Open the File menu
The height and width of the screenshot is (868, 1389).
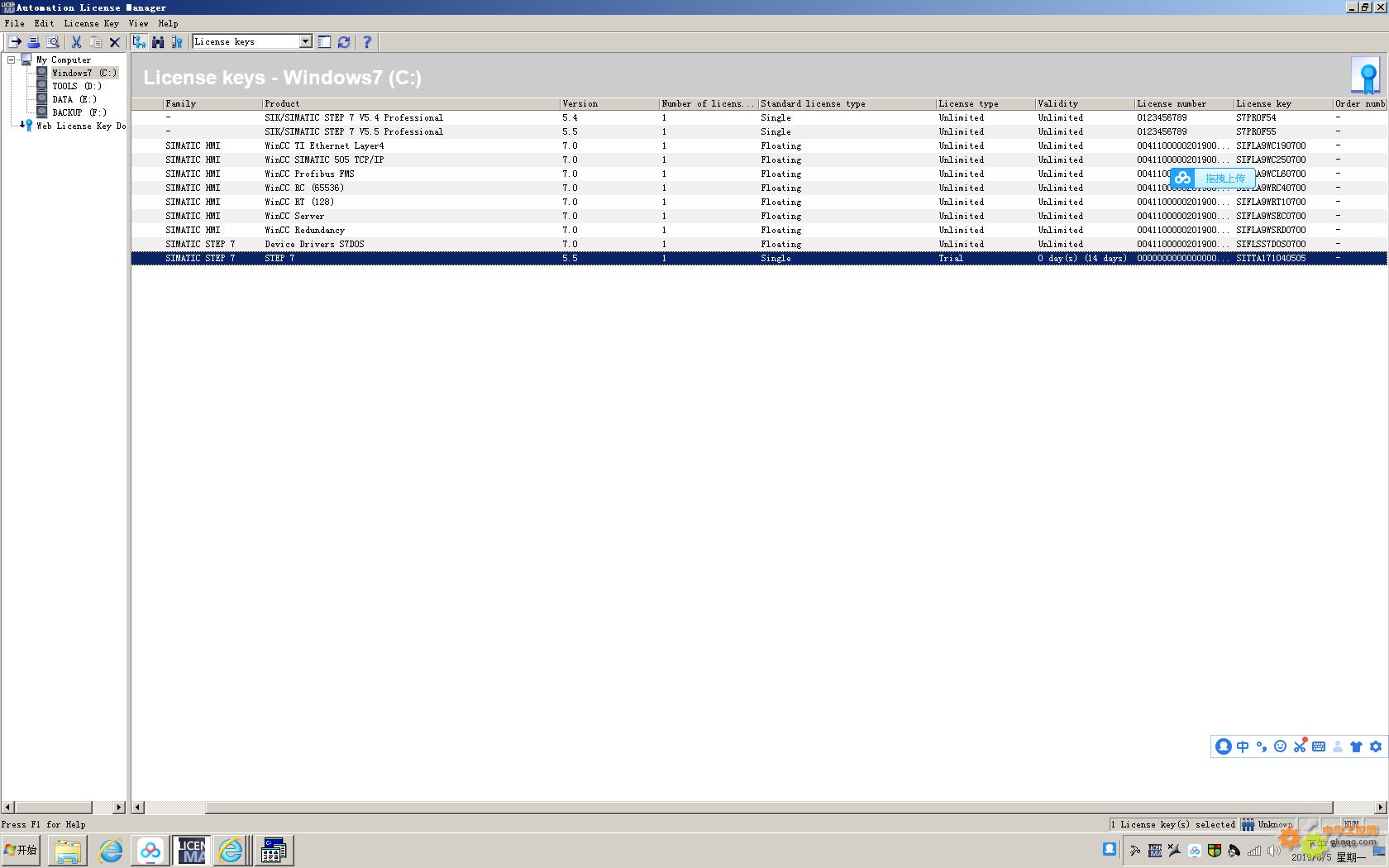pyautogui.click(x=14, y=23)
